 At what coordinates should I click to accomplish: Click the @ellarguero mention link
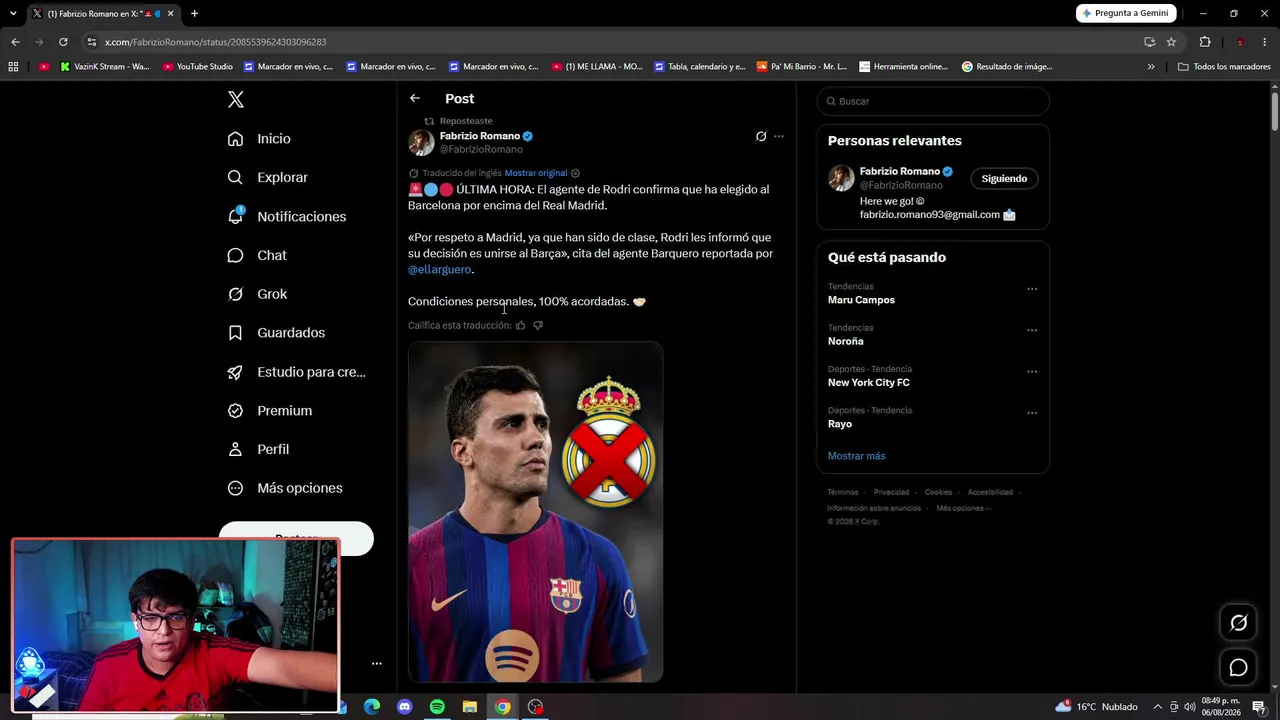(439, 269)
